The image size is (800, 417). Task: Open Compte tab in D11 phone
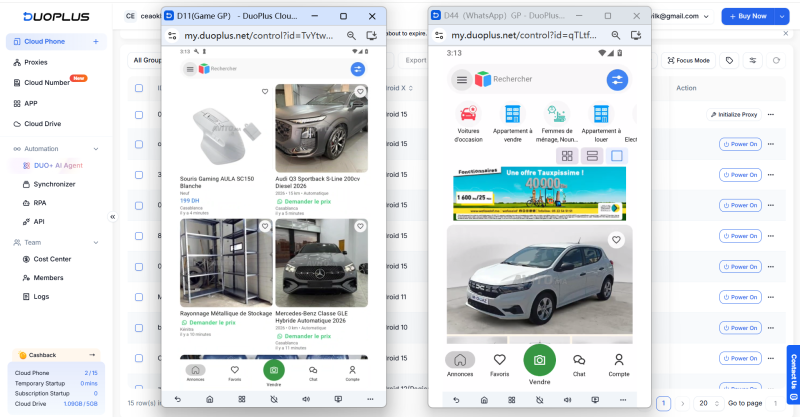[x=353, y=373]
